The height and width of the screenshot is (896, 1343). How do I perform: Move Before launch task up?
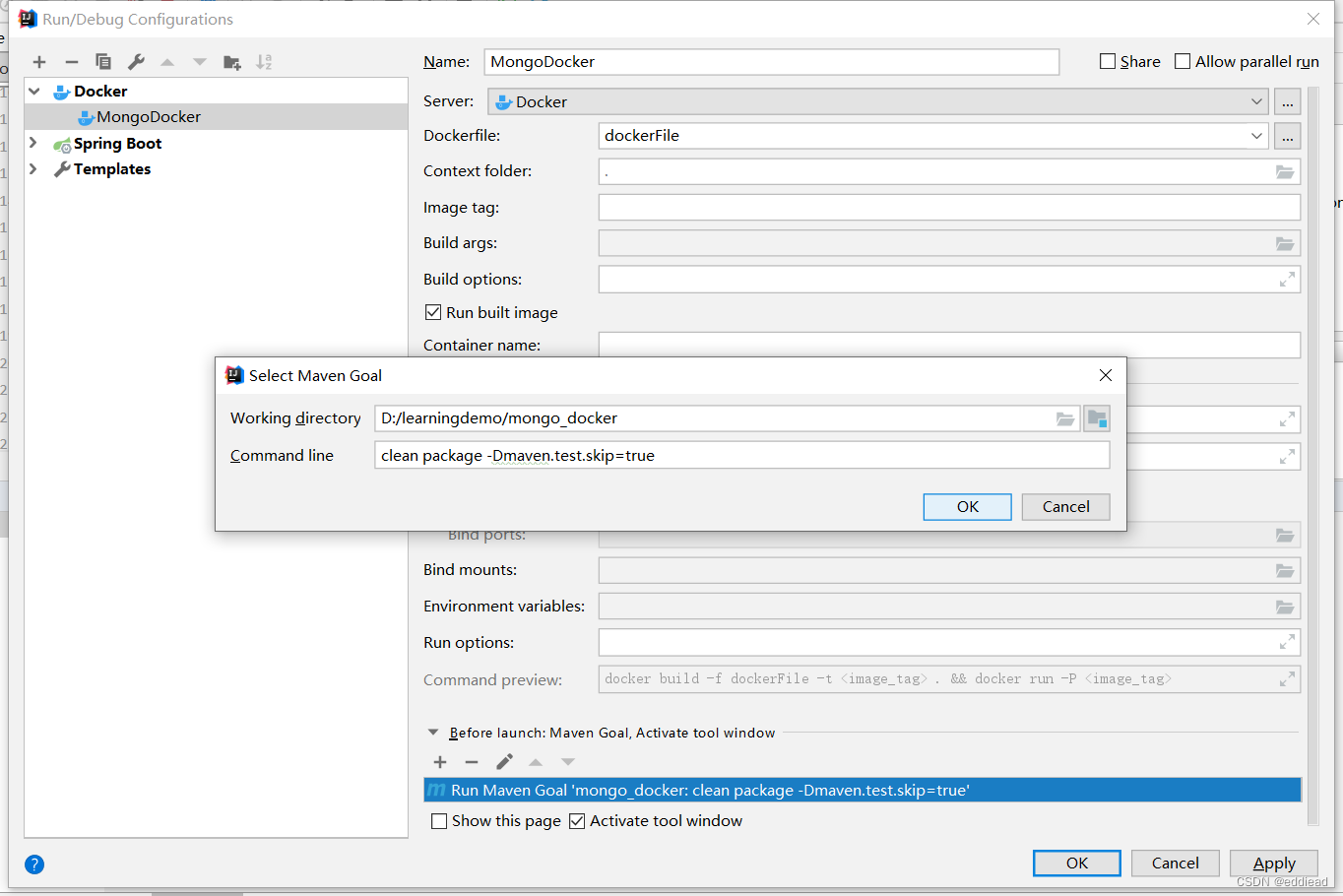(536, 762)
